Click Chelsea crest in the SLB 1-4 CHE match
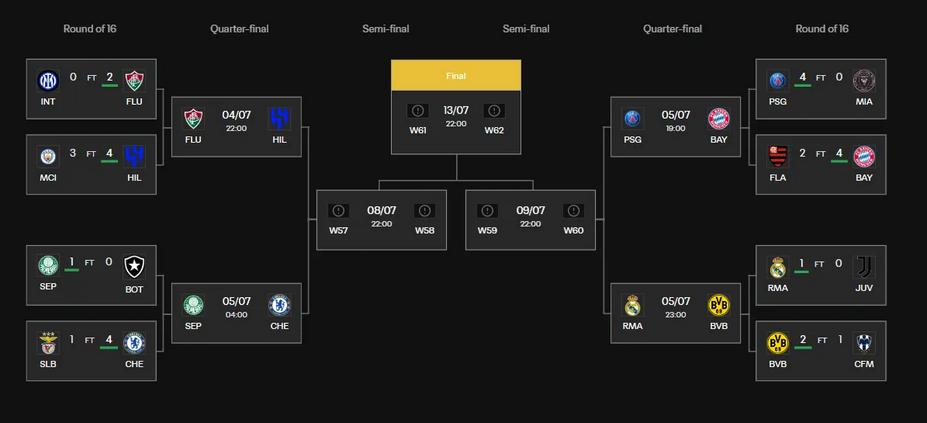The height and width of the screenshot is (423, 927). 134,343
